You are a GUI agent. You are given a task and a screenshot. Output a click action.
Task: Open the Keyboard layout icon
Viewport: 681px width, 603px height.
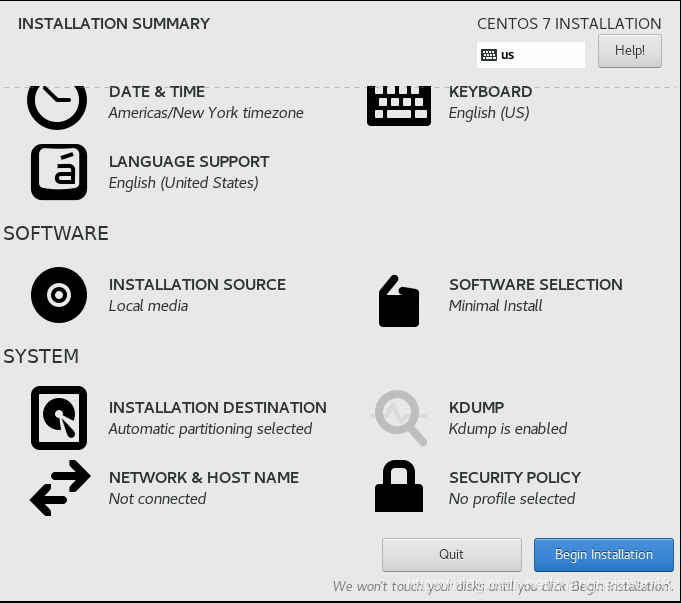[399, 106]
